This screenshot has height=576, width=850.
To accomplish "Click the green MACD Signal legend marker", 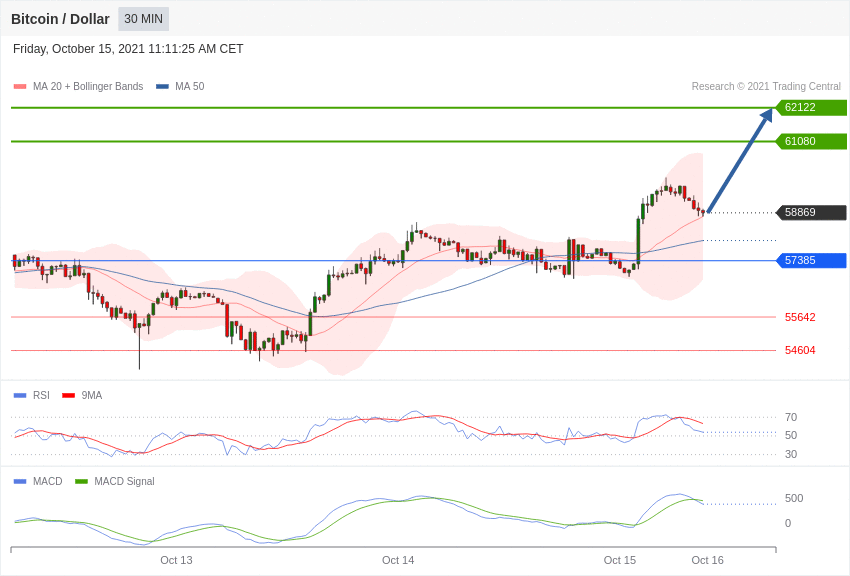I will [81, 482].
